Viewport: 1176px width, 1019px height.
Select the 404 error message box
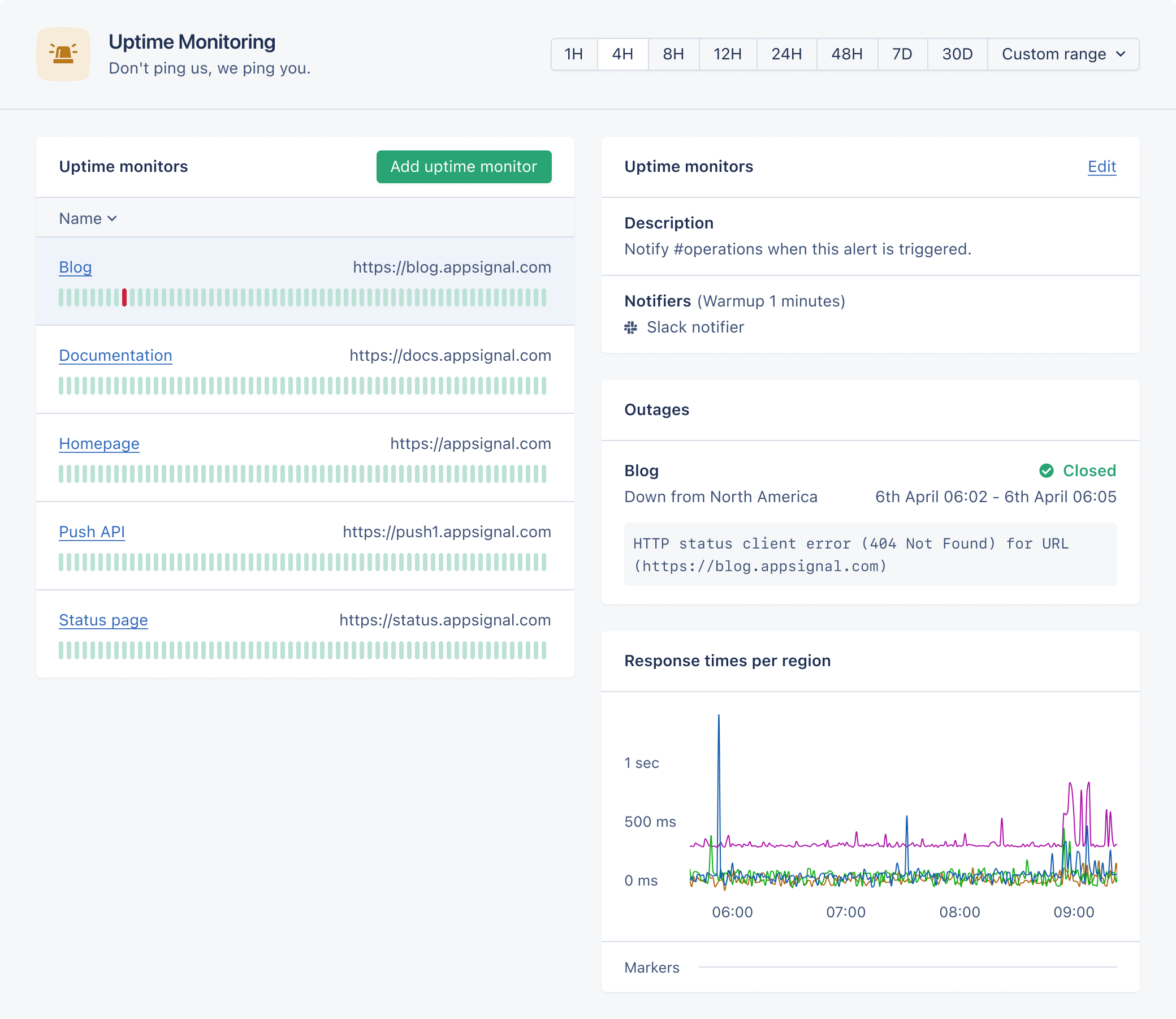(870, 554)
